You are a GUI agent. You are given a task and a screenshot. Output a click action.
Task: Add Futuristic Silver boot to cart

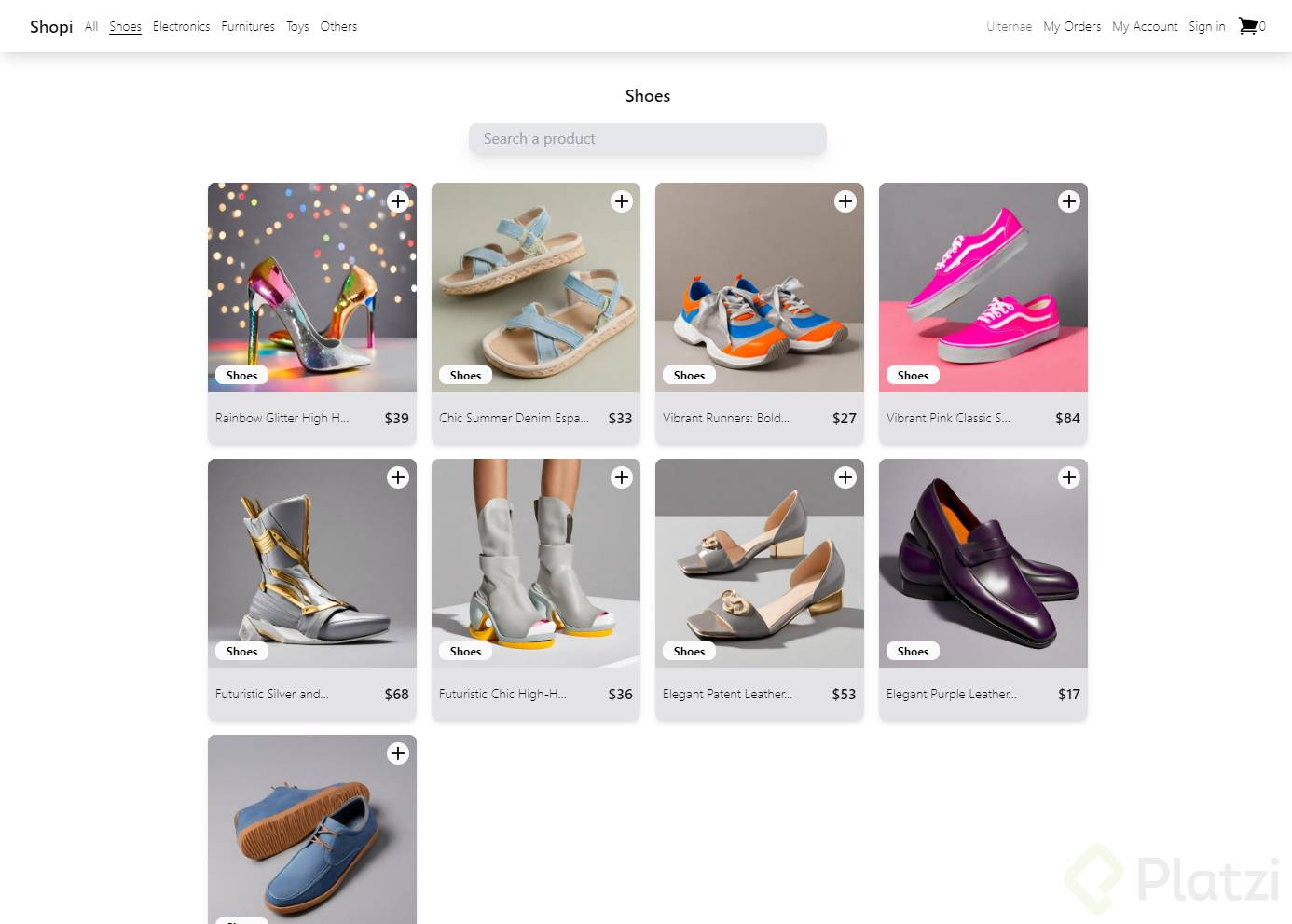[x=398, y=477]
